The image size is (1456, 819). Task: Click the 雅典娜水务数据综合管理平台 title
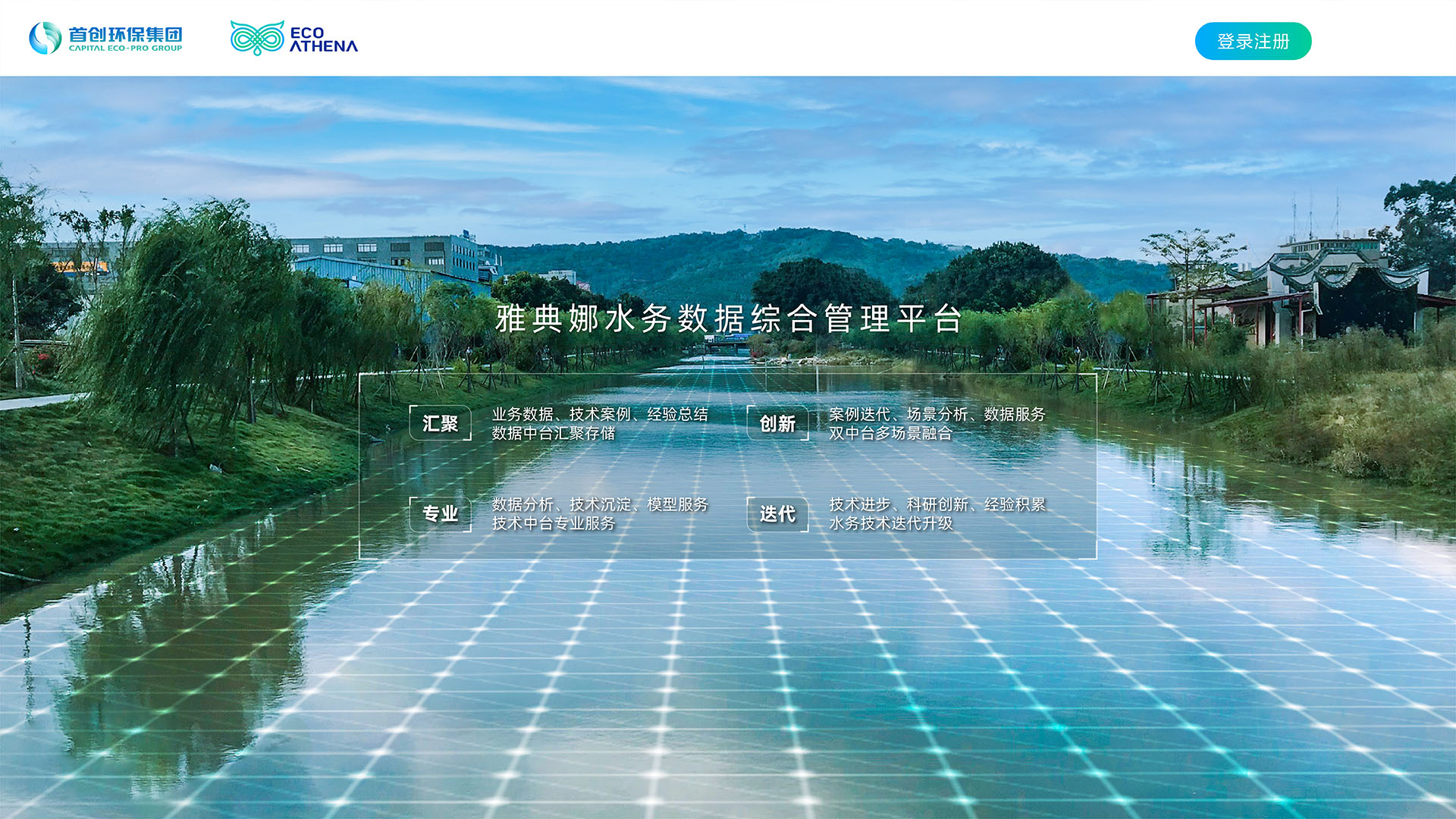pos(728,318)
